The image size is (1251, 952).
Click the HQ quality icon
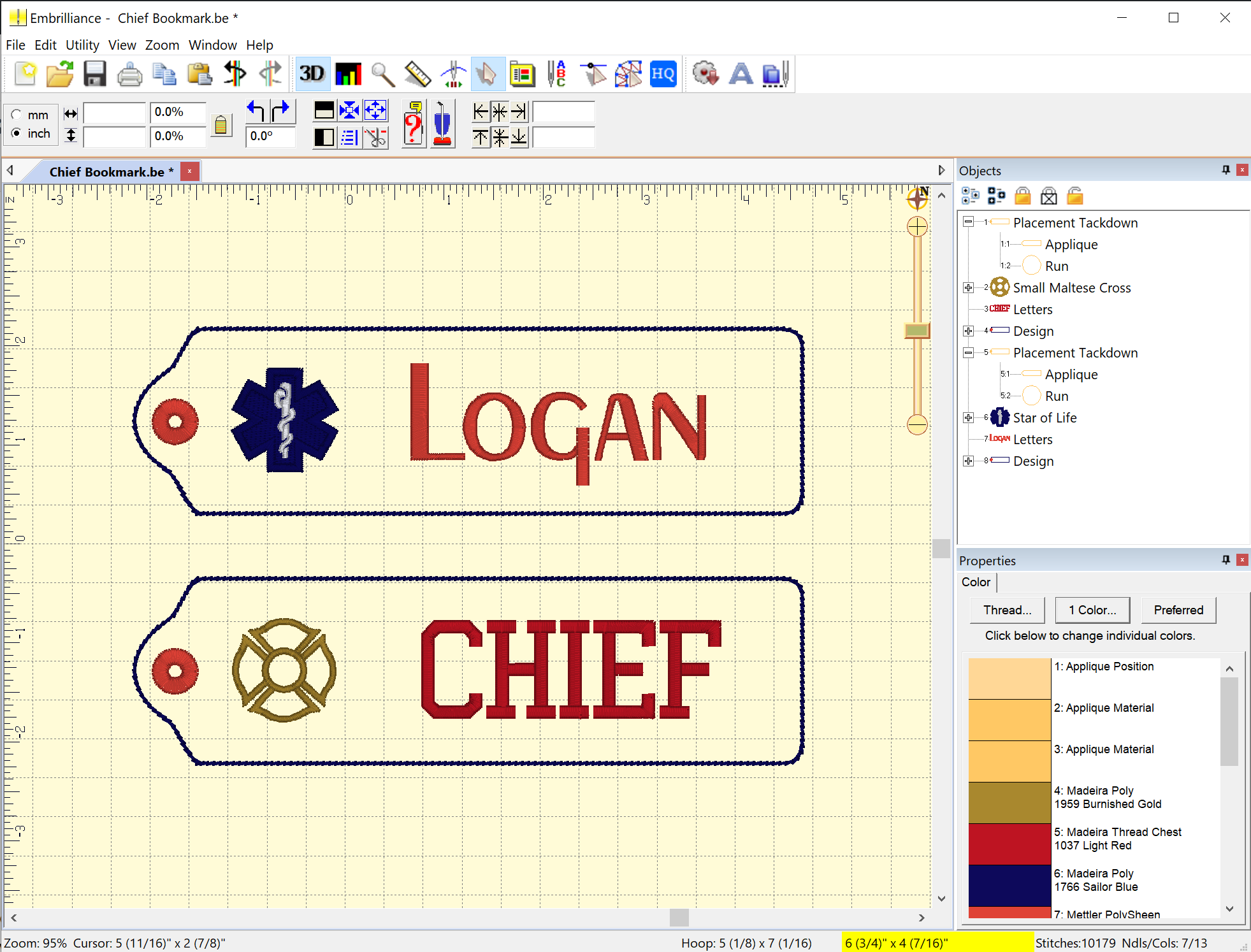(663, 74)
